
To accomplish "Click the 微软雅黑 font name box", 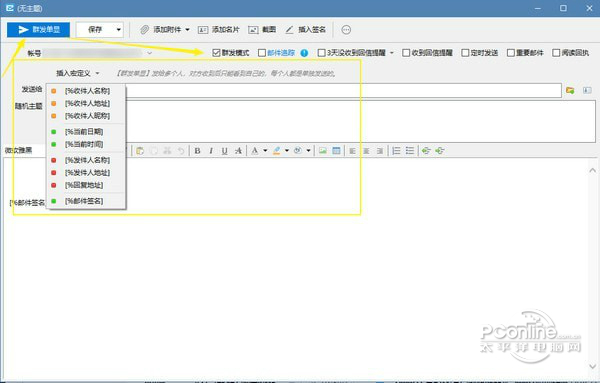I will [x=24, y=150].
